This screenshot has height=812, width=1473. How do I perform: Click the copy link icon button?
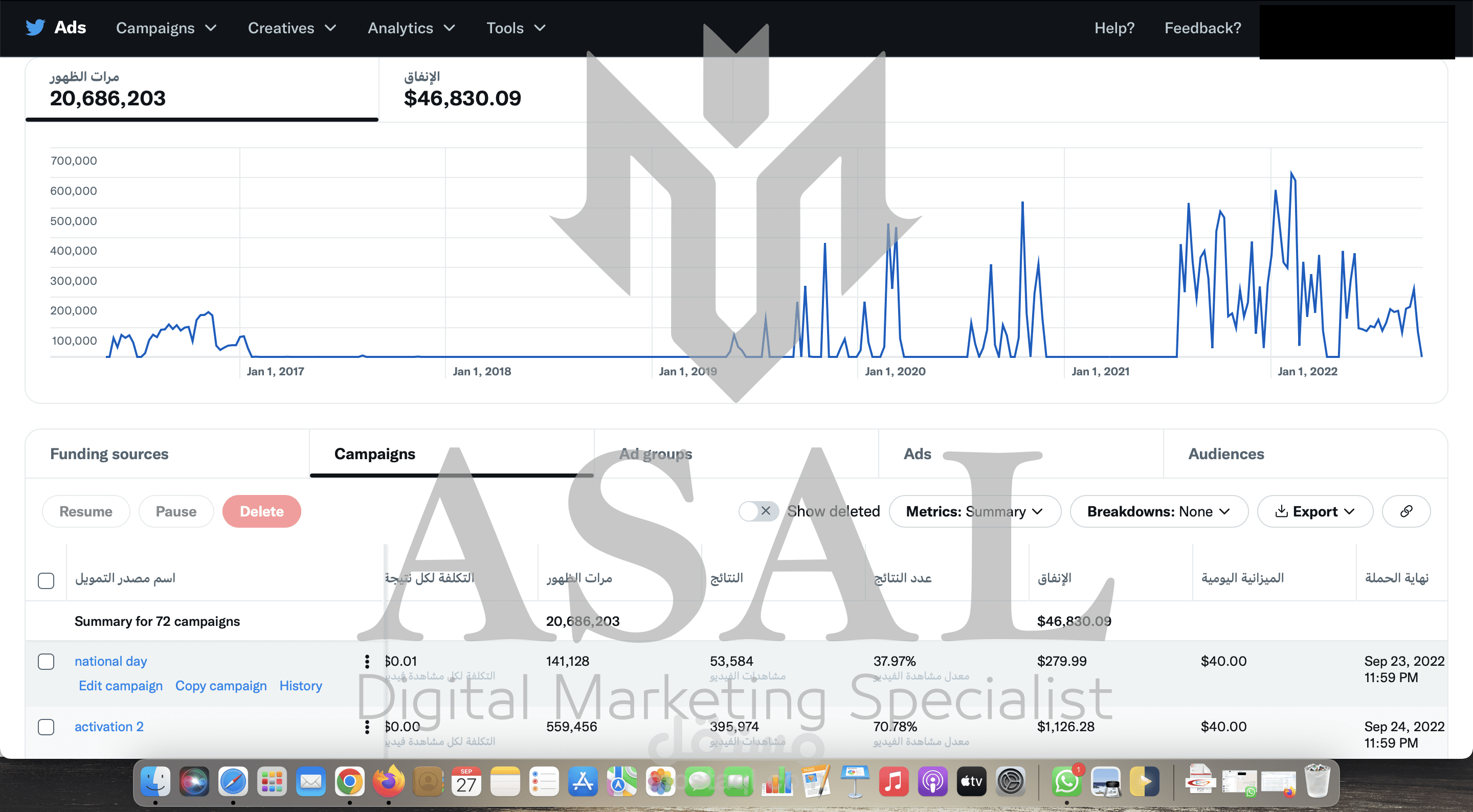1405,511
